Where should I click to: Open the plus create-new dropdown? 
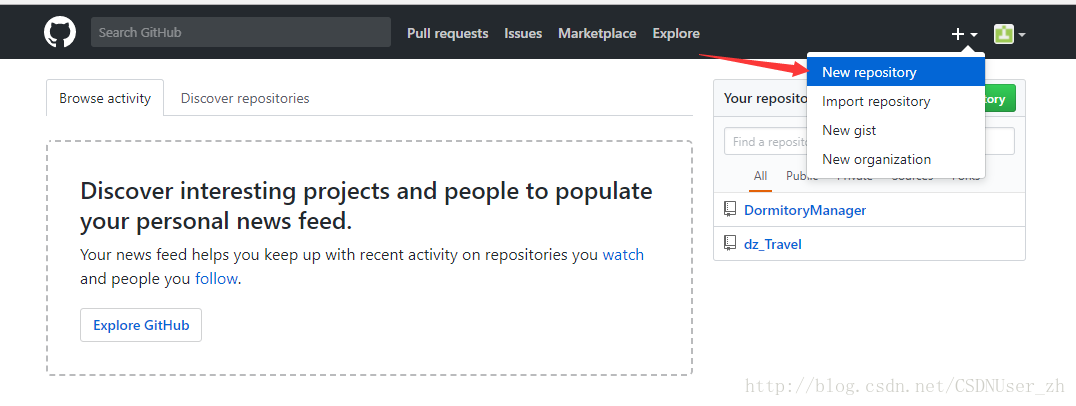pyautogui.click(x=964, y=34)
